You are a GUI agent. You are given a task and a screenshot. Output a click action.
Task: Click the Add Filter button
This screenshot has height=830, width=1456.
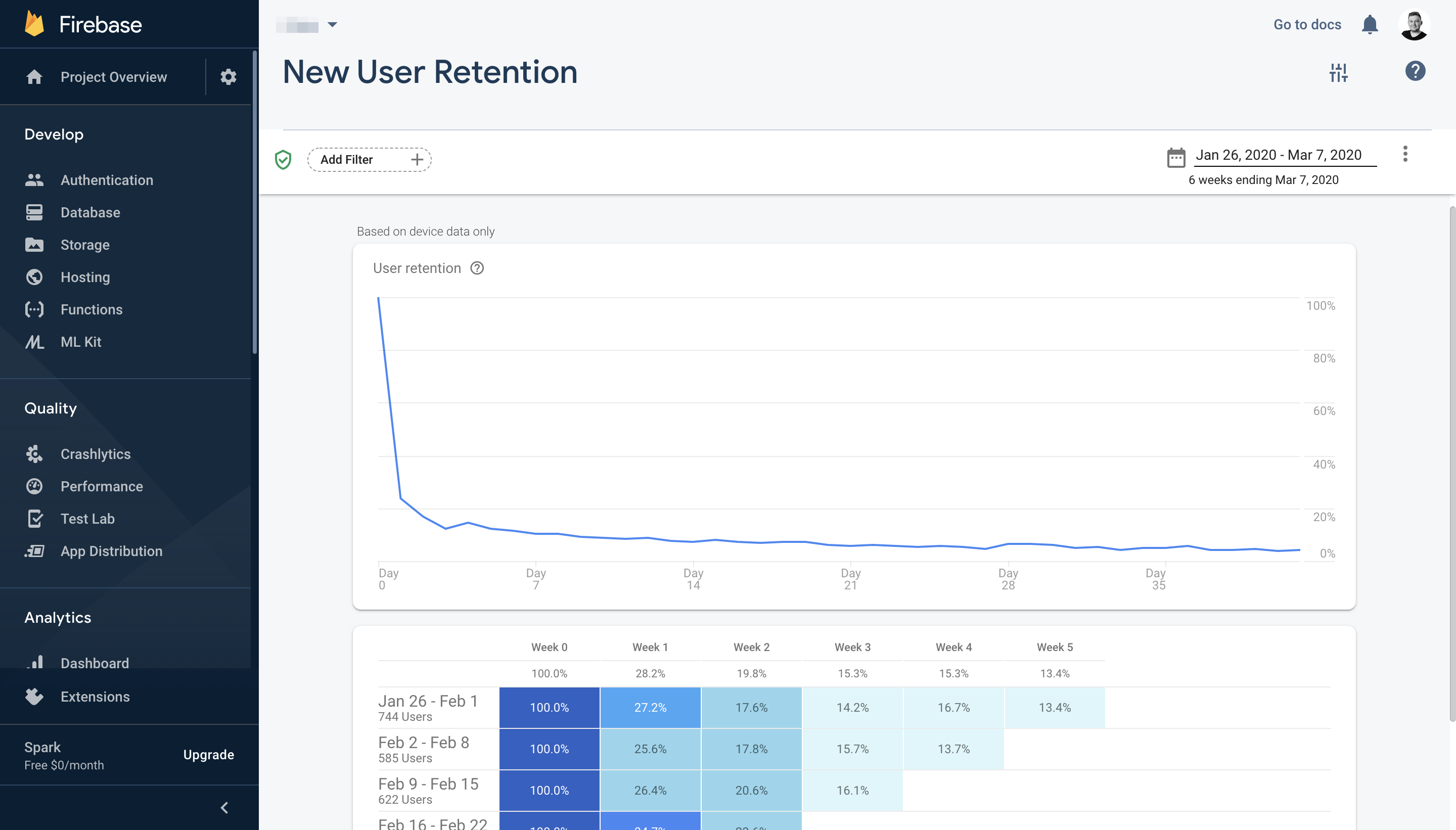pos(369,160)
